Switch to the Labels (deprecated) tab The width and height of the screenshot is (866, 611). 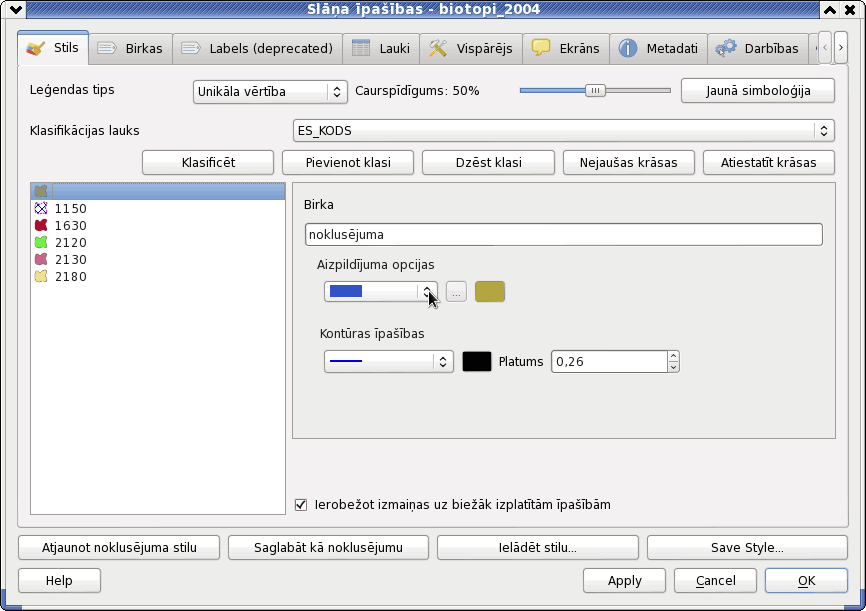(257, 49)
